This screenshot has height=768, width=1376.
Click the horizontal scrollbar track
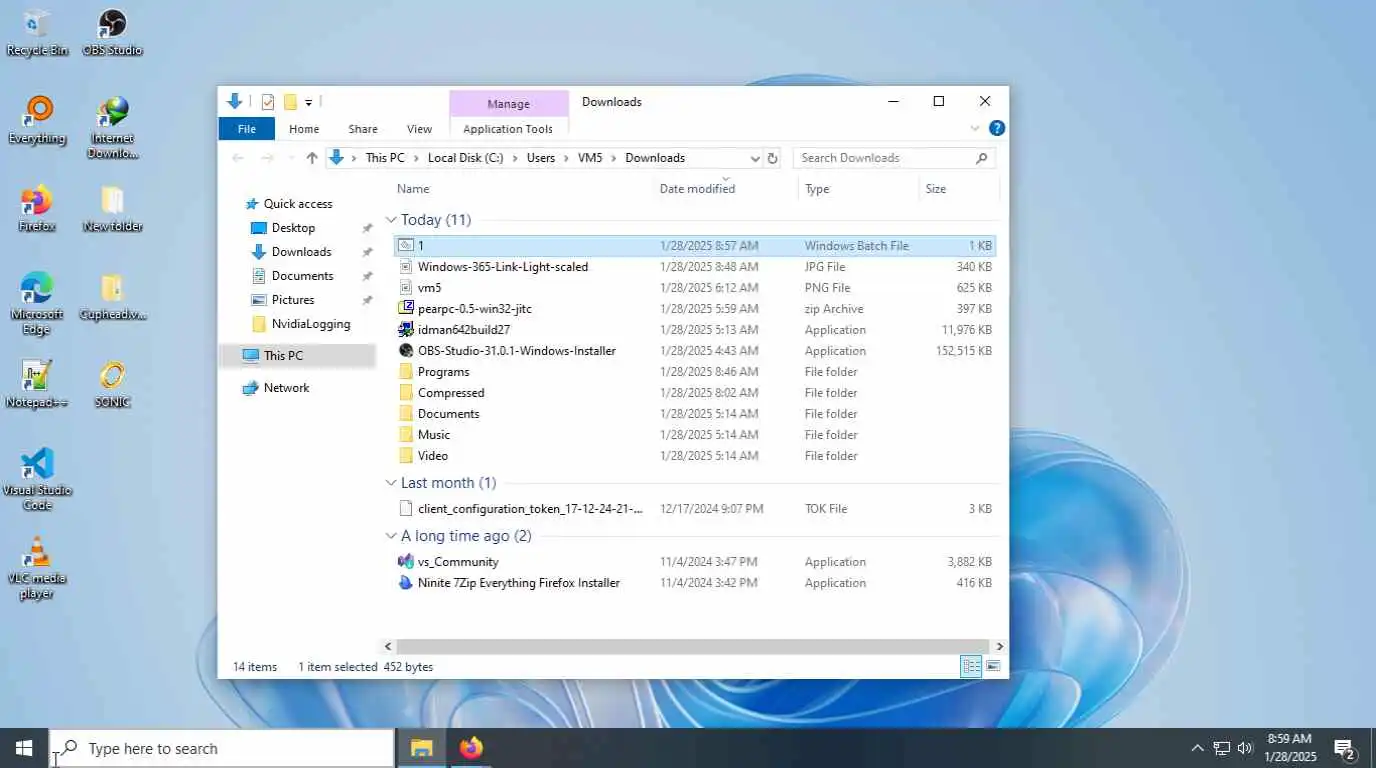click(x=694, y=647)
